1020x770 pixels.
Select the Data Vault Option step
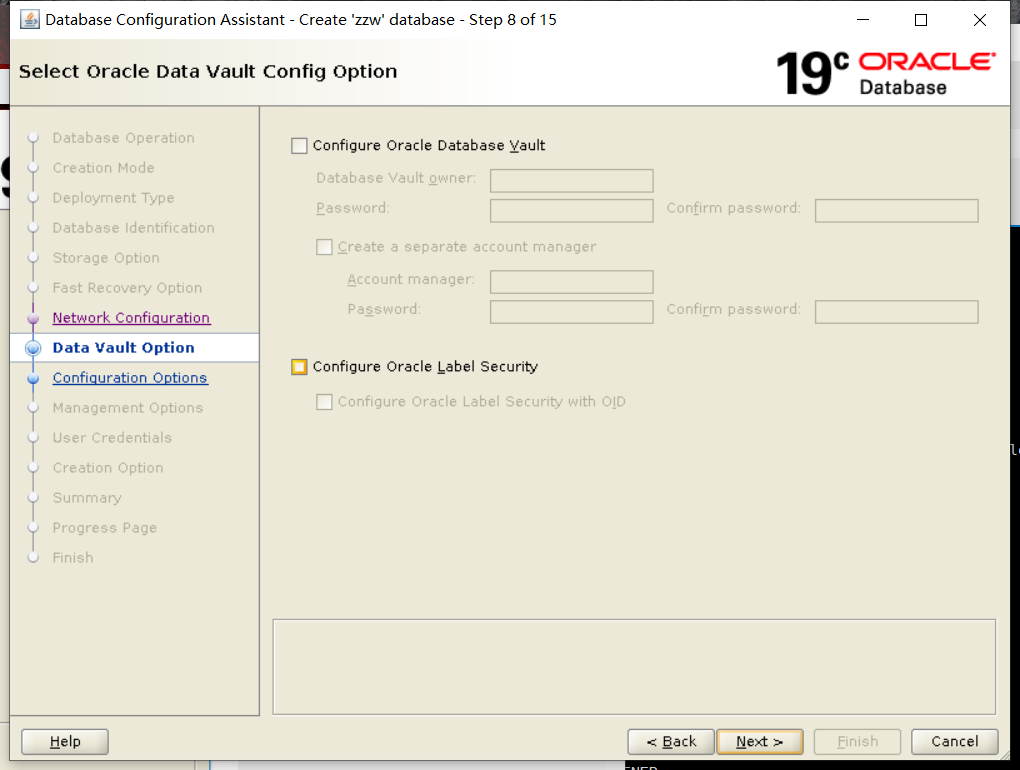point(122,347)
